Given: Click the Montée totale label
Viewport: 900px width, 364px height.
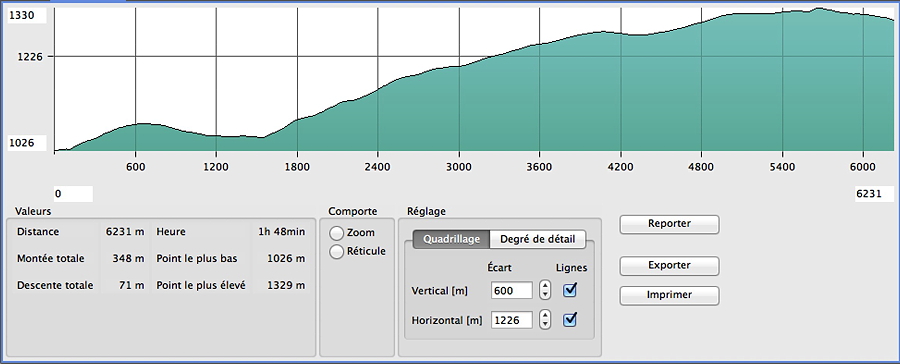Looking at the screenshot, I should [x=51, y=258].
